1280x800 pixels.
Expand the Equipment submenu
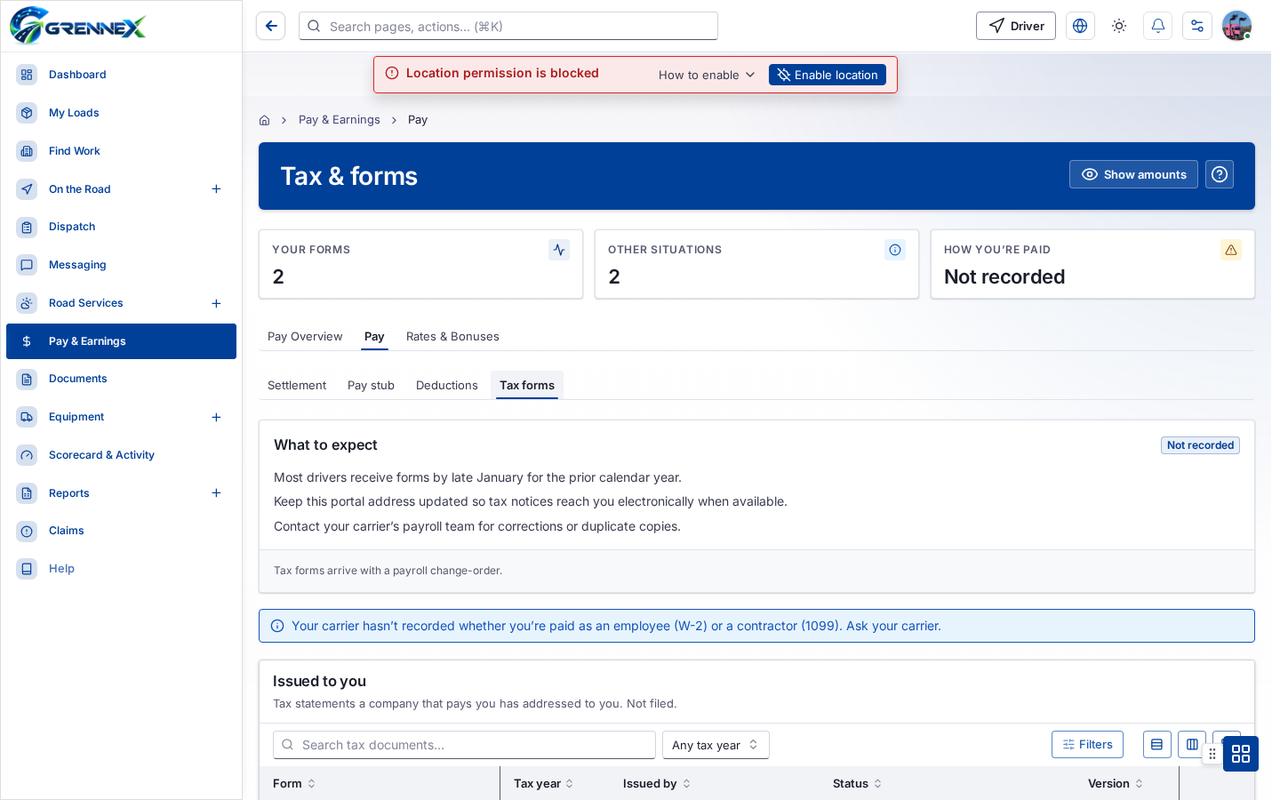pyautogui.click(x=216, y=417)
